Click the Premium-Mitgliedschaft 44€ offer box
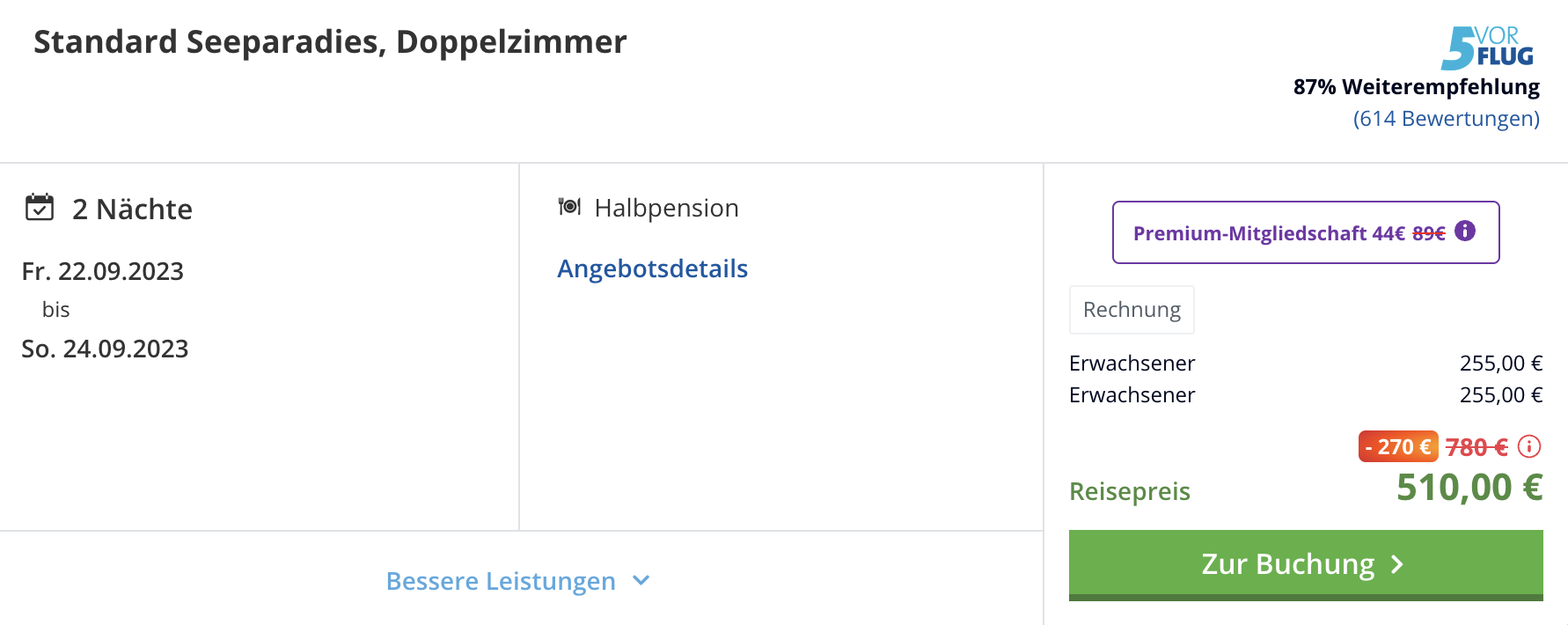Screen dimensions: 1568x625 [1306, 232]
